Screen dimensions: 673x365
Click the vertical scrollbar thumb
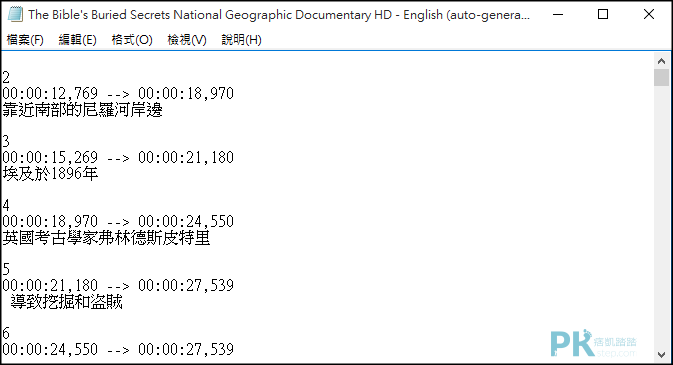click(x=661, y=78)
